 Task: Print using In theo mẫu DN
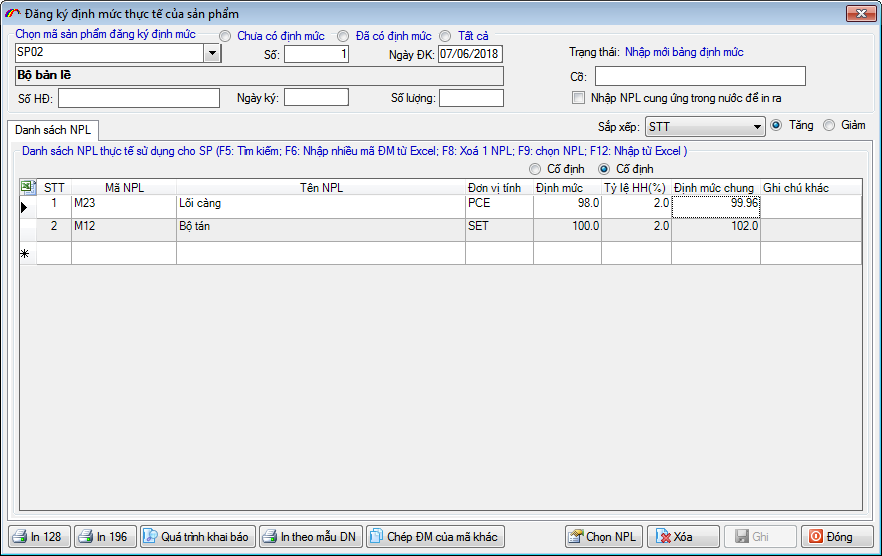(309, 537)
